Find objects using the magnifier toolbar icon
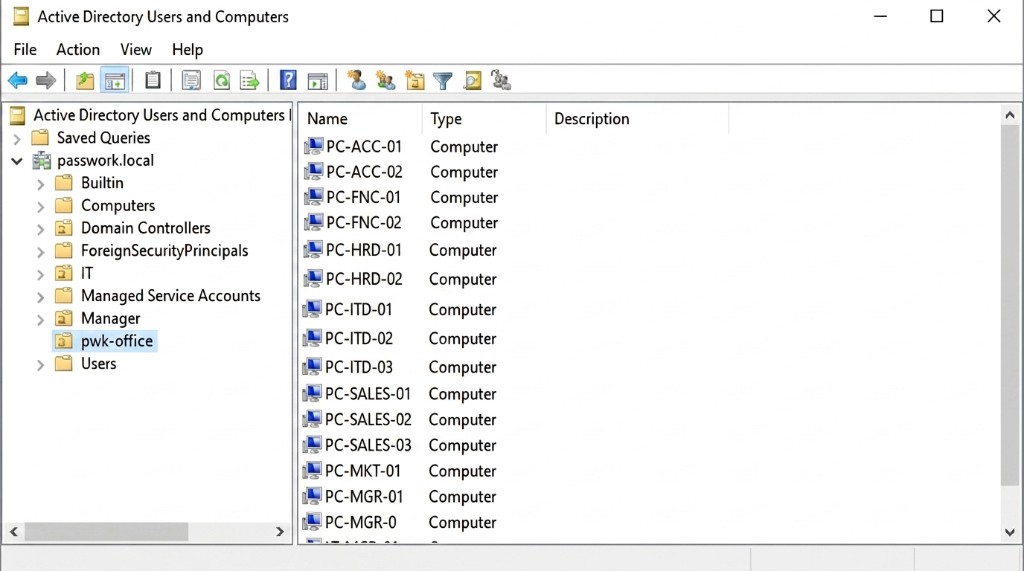This screenshot has width=1024, height=571. (x=472, y=80)
